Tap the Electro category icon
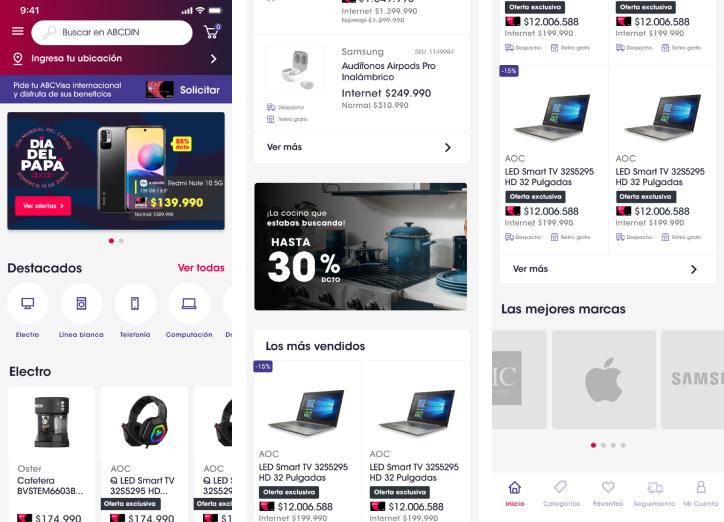 [x=28, y=303]
